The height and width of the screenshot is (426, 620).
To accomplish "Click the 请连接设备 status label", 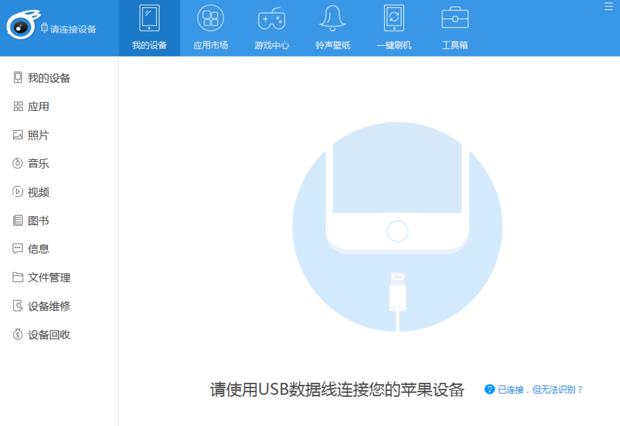I will [73, 29].
